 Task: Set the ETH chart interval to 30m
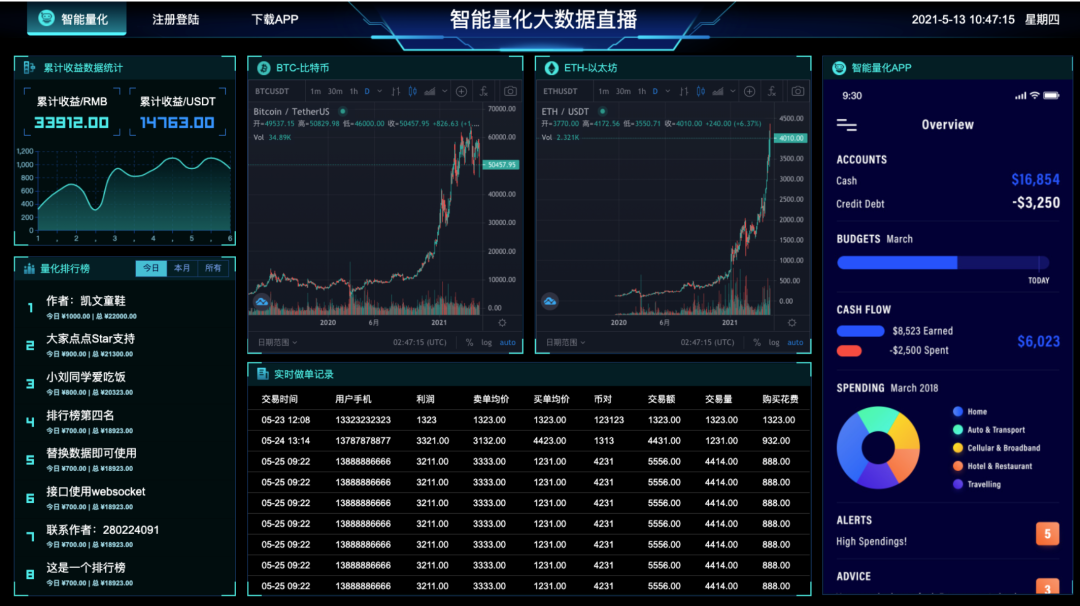tap(623, 91)
